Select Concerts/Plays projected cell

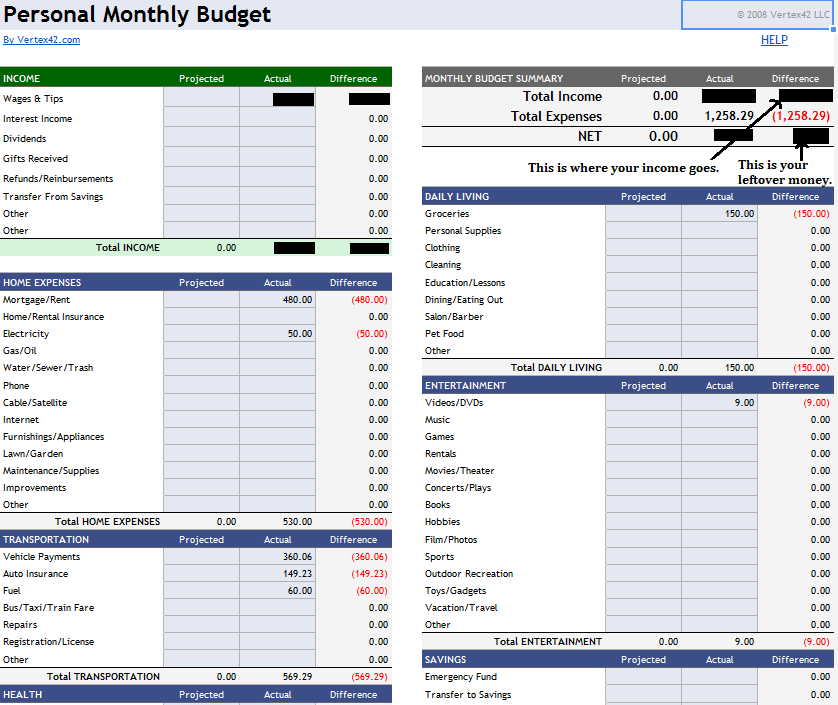pyautogui.click(x=643, y=488)
